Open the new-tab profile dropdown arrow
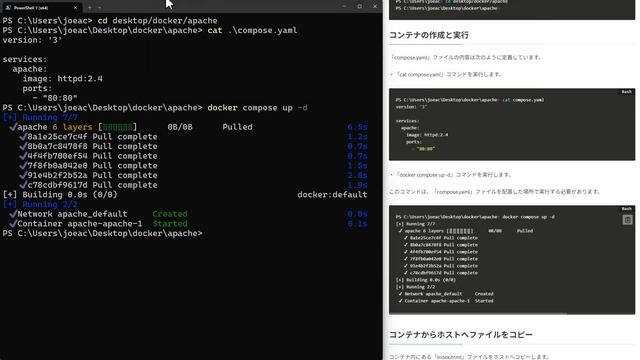Screen dimensions: 640x360 pos(100,7)
